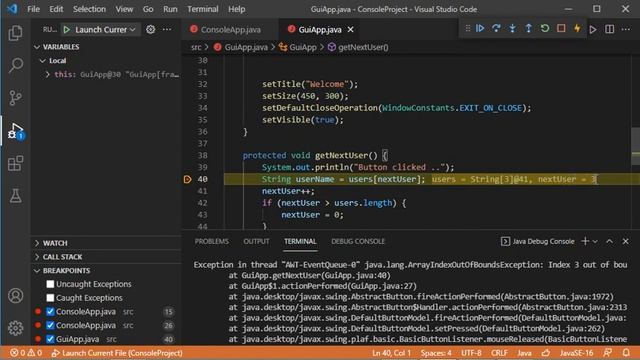The image size is (640, 360).
Task: Switch to the PROBLEMS panel tab
Action: [x=211, y=241]
